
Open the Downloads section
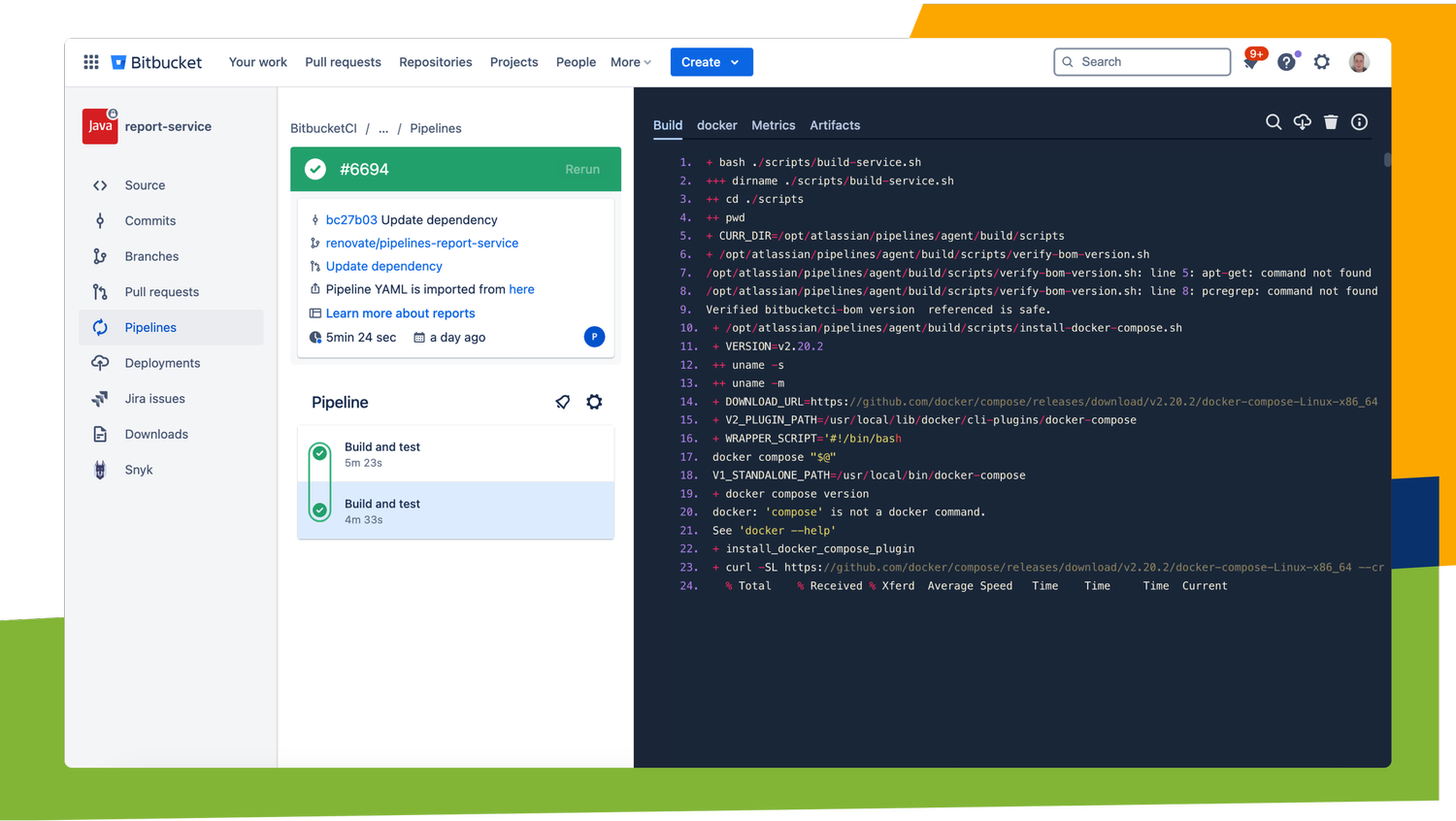click(x=156, y=434)
